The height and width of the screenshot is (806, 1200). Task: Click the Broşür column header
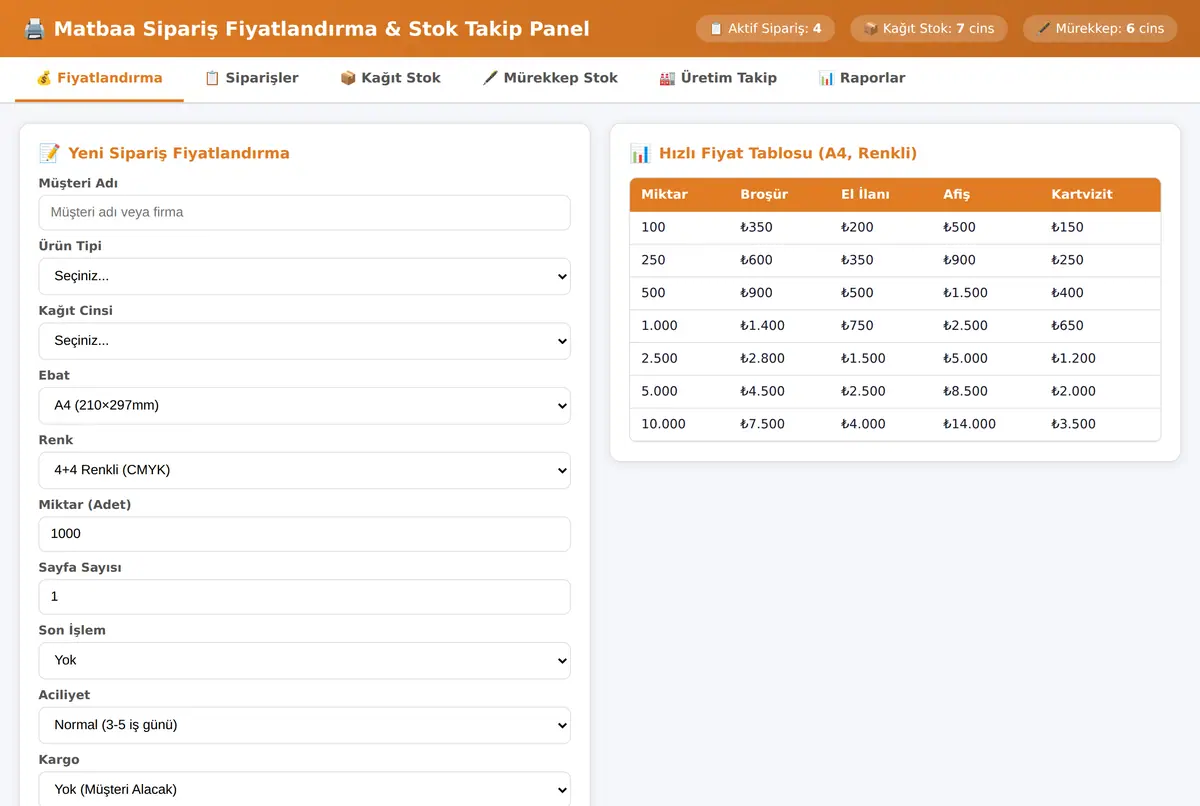tap(779, 194)
